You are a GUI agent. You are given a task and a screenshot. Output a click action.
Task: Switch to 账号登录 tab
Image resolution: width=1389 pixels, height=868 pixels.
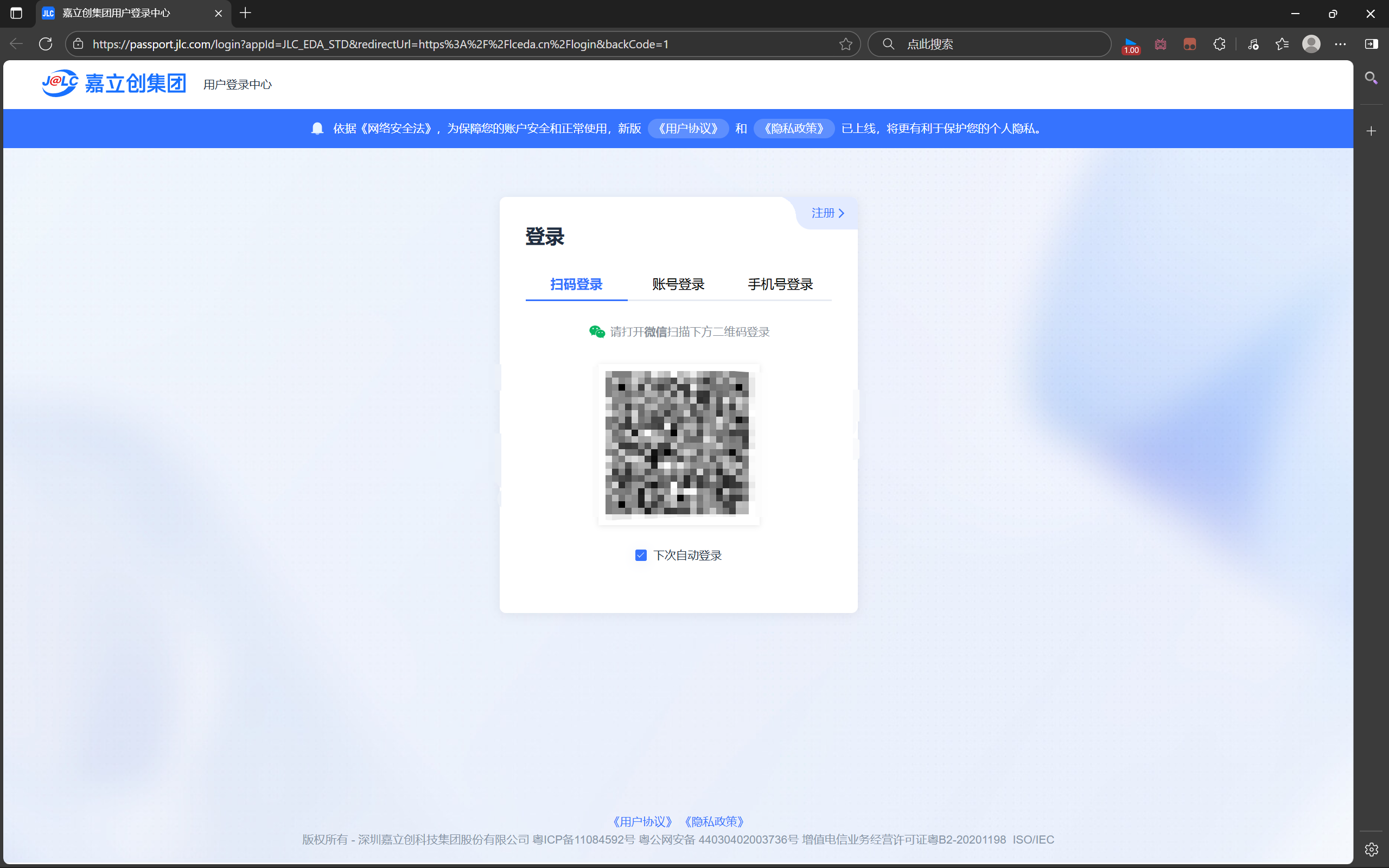(678, 284)
